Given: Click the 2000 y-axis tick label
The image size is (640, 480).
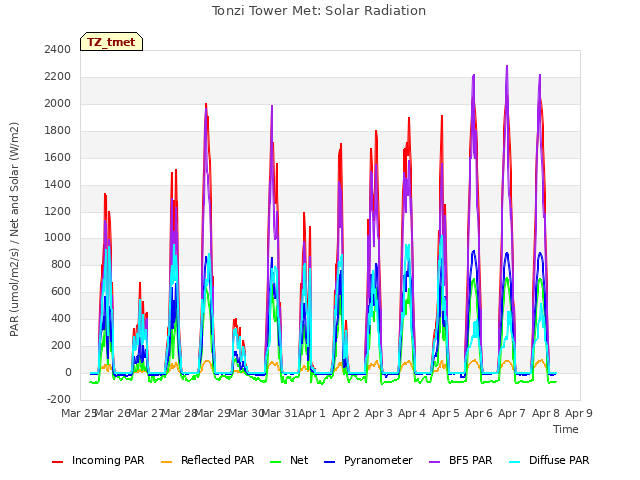Looking at the screenshot, I should [x=58, y=103].
